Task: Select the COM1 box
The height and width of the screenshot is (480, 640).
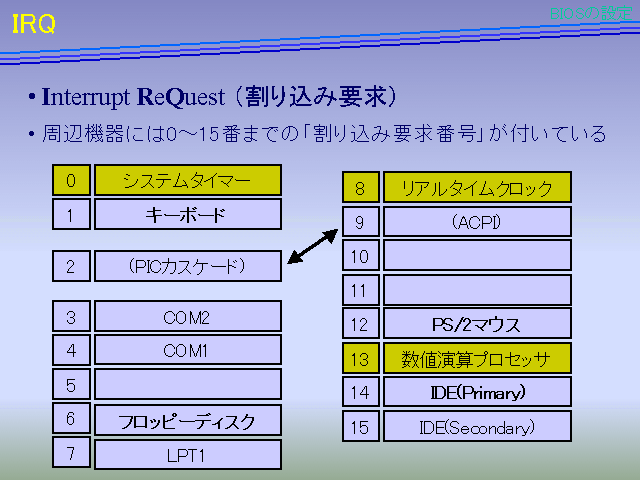Action: (187, 351)
